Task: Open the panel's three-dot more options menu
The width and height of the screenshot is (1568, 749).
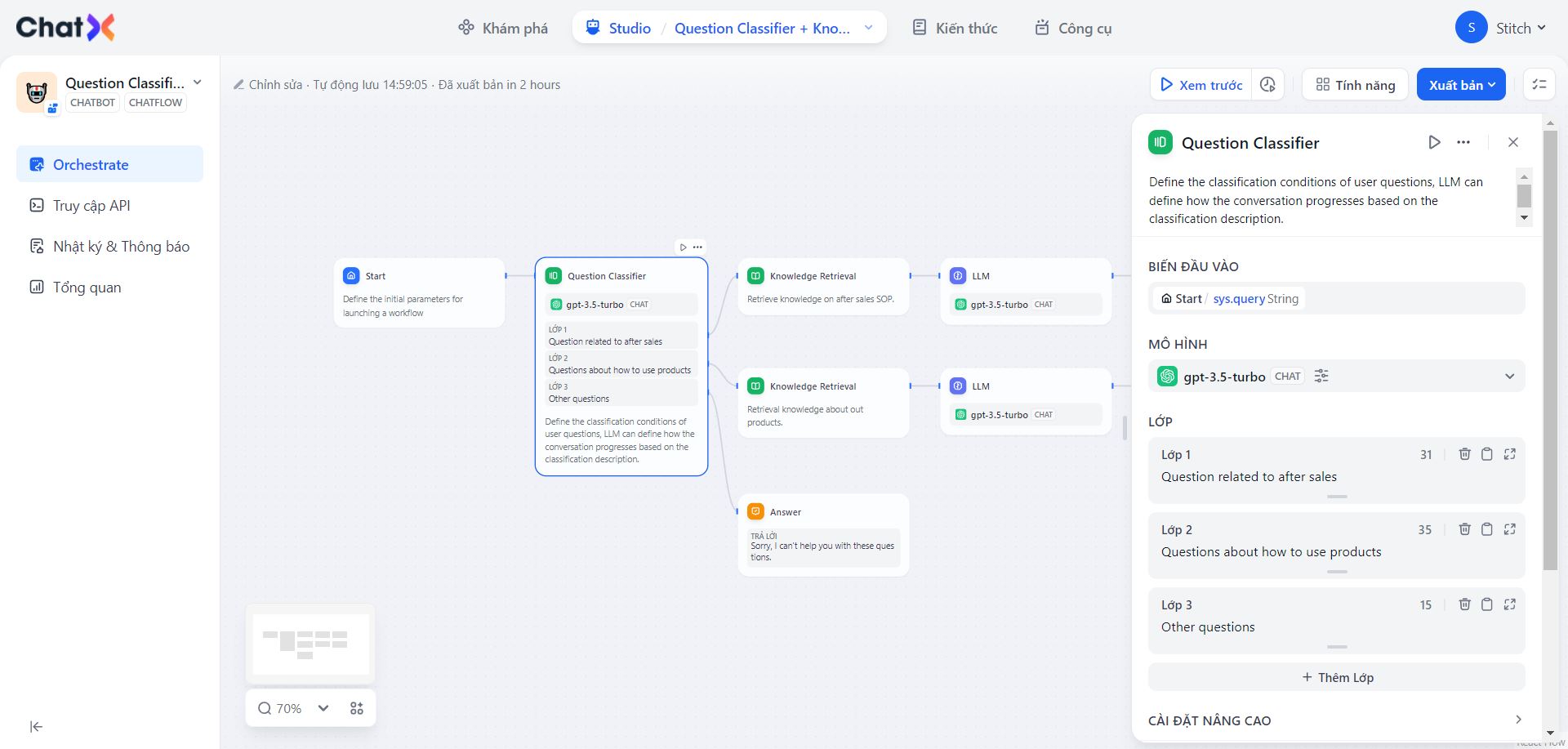Action: pos(1463,142)
